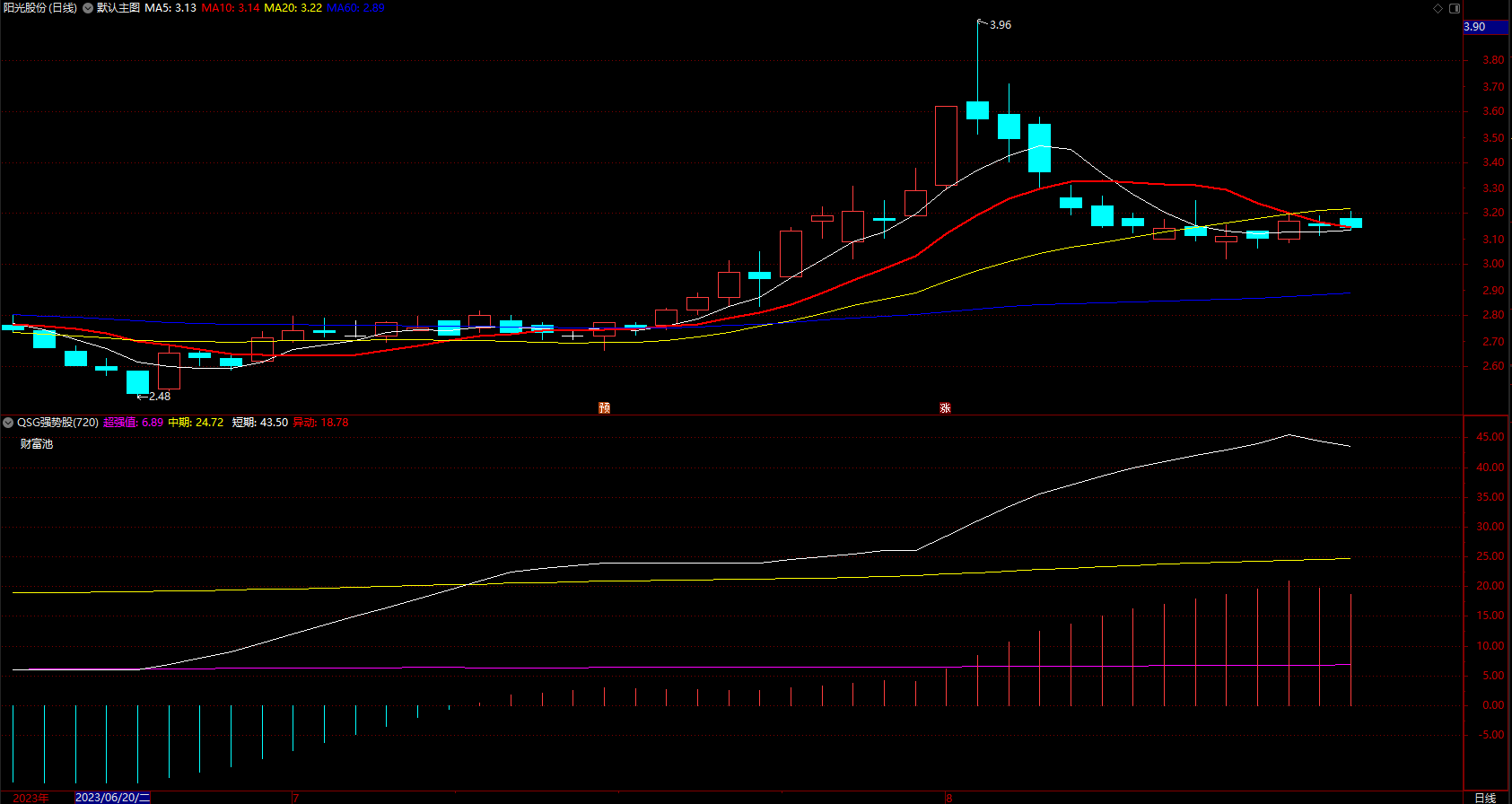Open the 预 event marker icon

605,407
